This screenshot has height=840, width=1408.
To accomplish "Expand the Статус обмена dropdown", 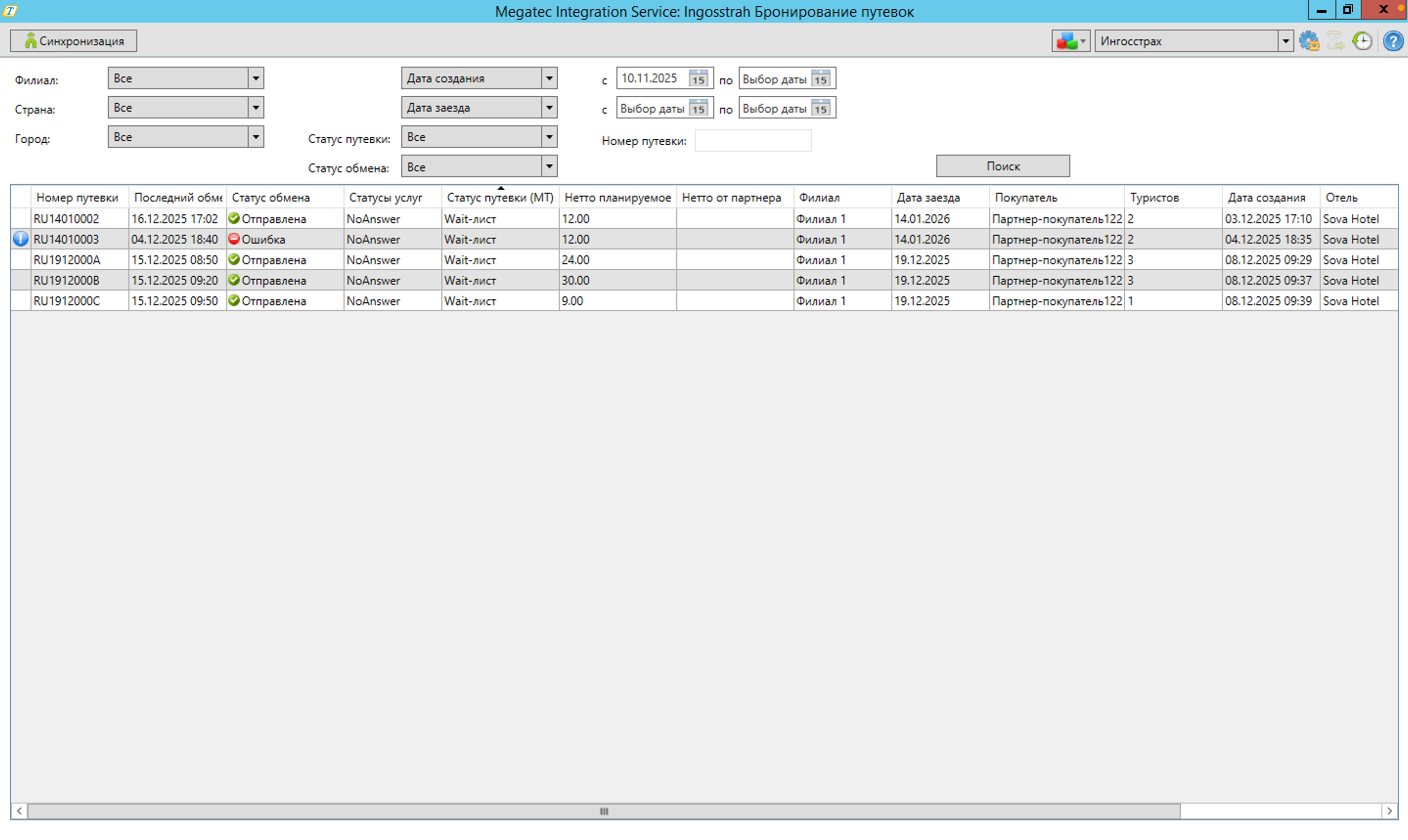I will [x=549, y=167].
